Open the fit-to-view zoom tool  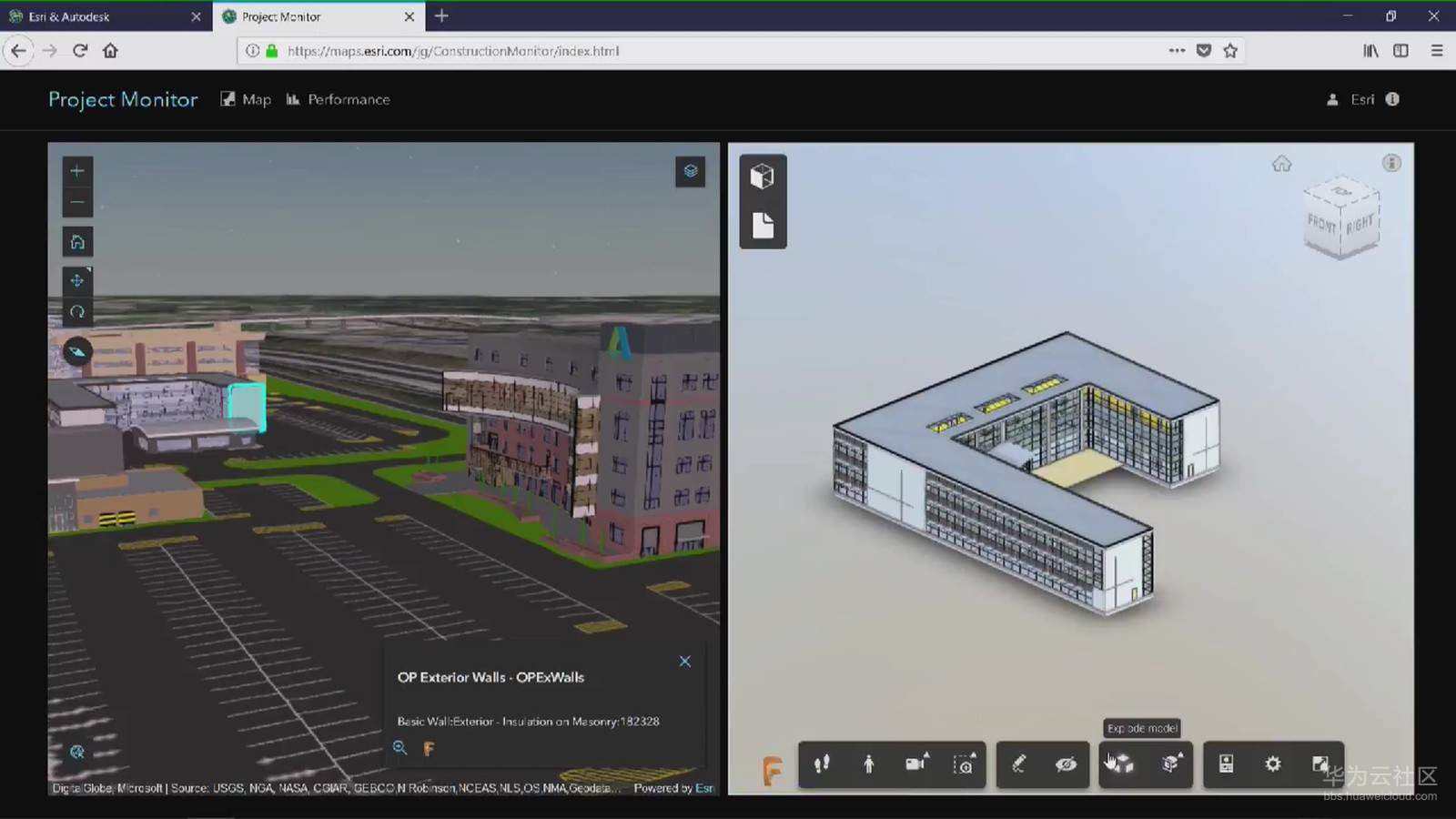(964, 764)
